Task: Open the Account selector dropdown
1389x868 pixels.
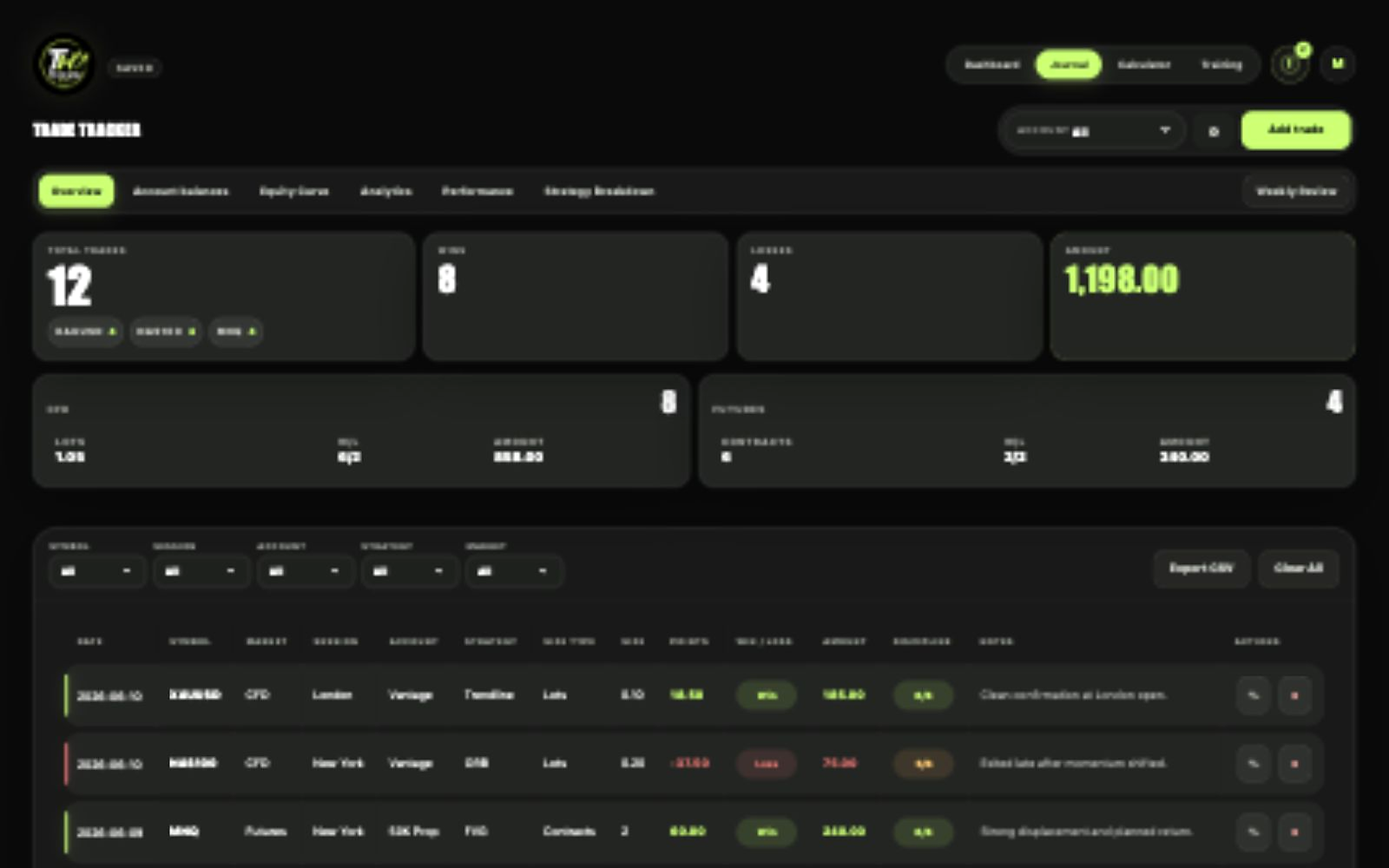Action: 1094,131
